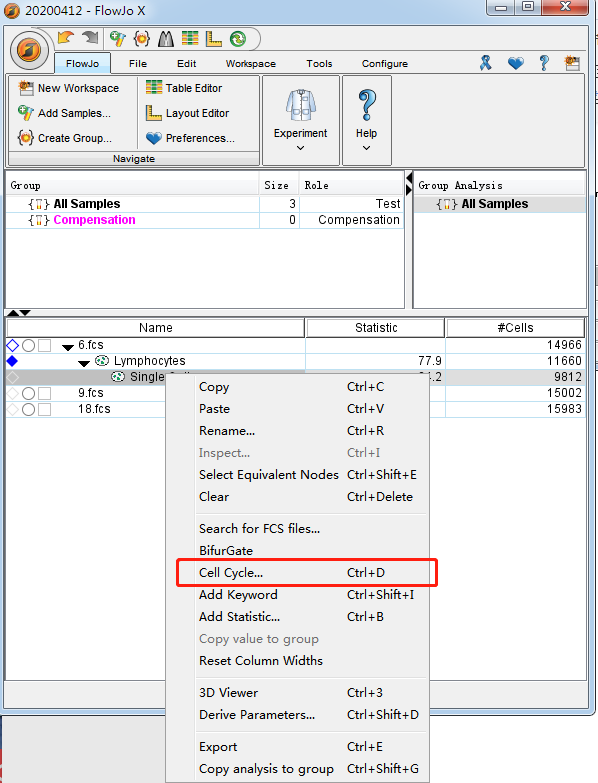Screen dimensions: 598x783
Task: Click the blue ribbon icon at top right
Action: pyautogui.click(x=486, y=63)
